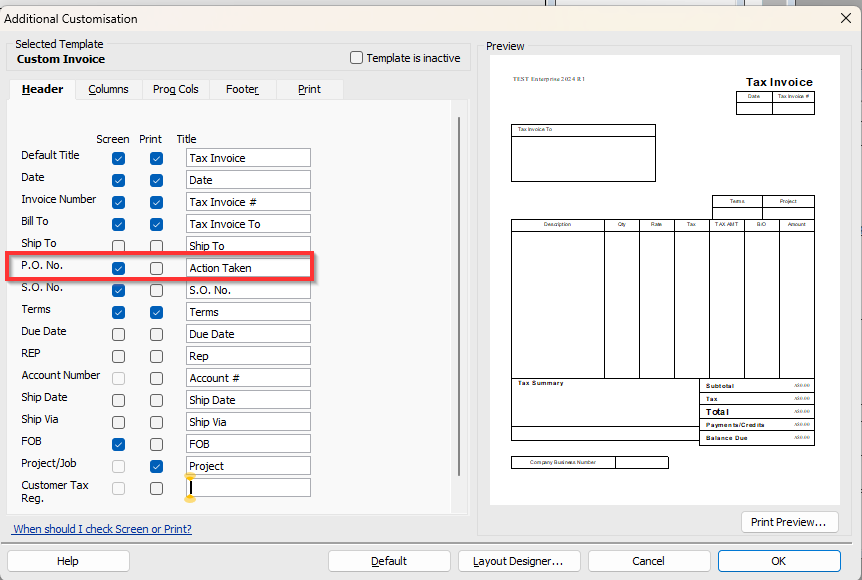The width and height of the screenshot is (862, 580).
Task: Confirm changes with OK button
Action: (779, 561)
